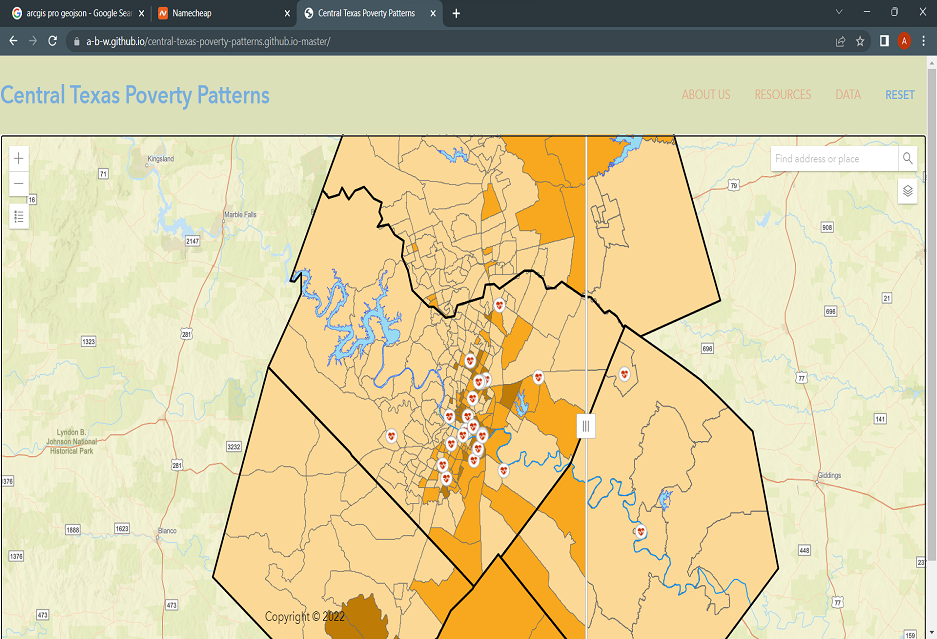The height and width of the screenshot is (639, 937).
Task: Click the Copyright © 2022 text
Action: (305, 617)
